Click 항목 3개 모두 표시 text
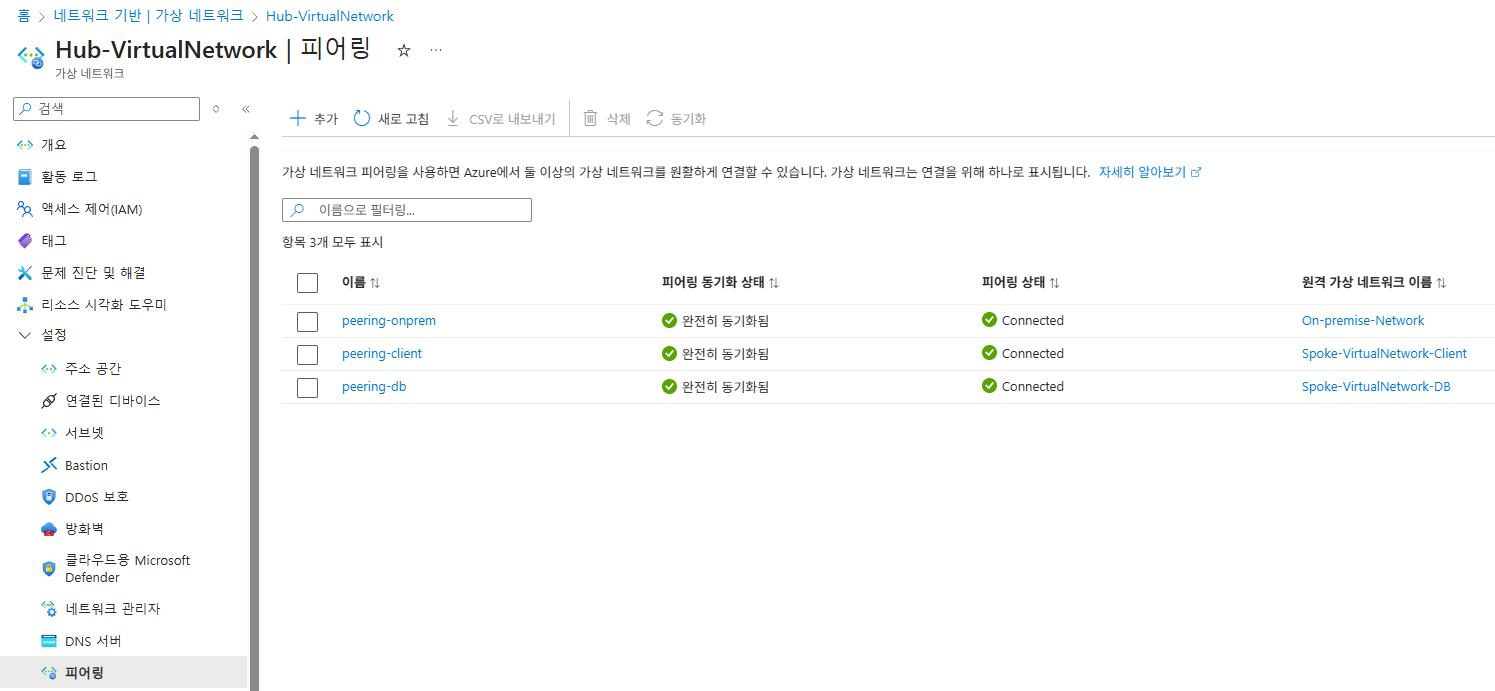The image size is (1495, 691). point(333,243)
